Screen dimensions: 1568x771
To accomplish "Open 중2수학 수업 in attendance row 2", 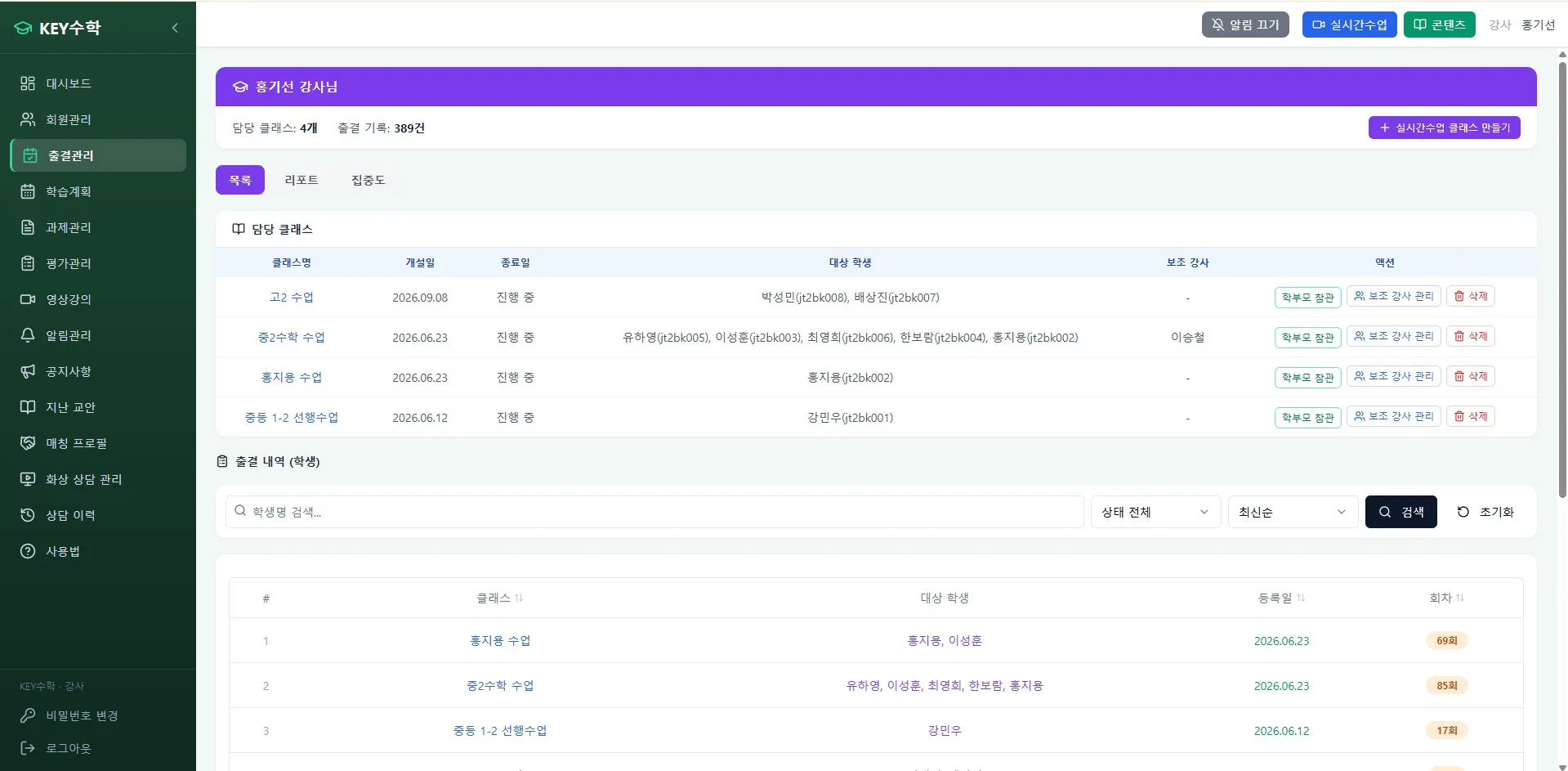I will click(x=500, y=686).
